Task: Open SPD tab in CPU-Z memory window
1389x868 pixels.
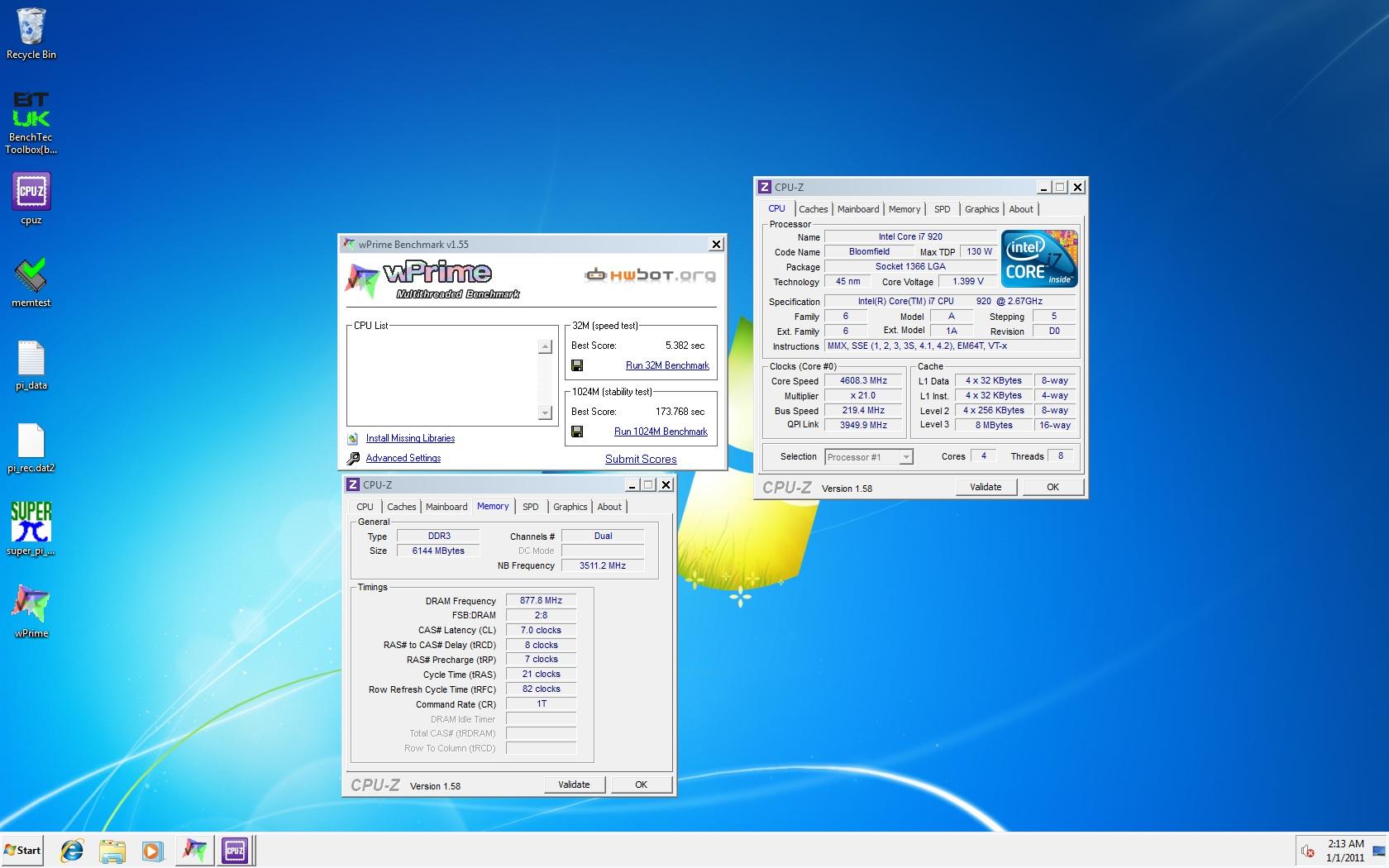Action: pyautogui.click(x=531, y=508)
